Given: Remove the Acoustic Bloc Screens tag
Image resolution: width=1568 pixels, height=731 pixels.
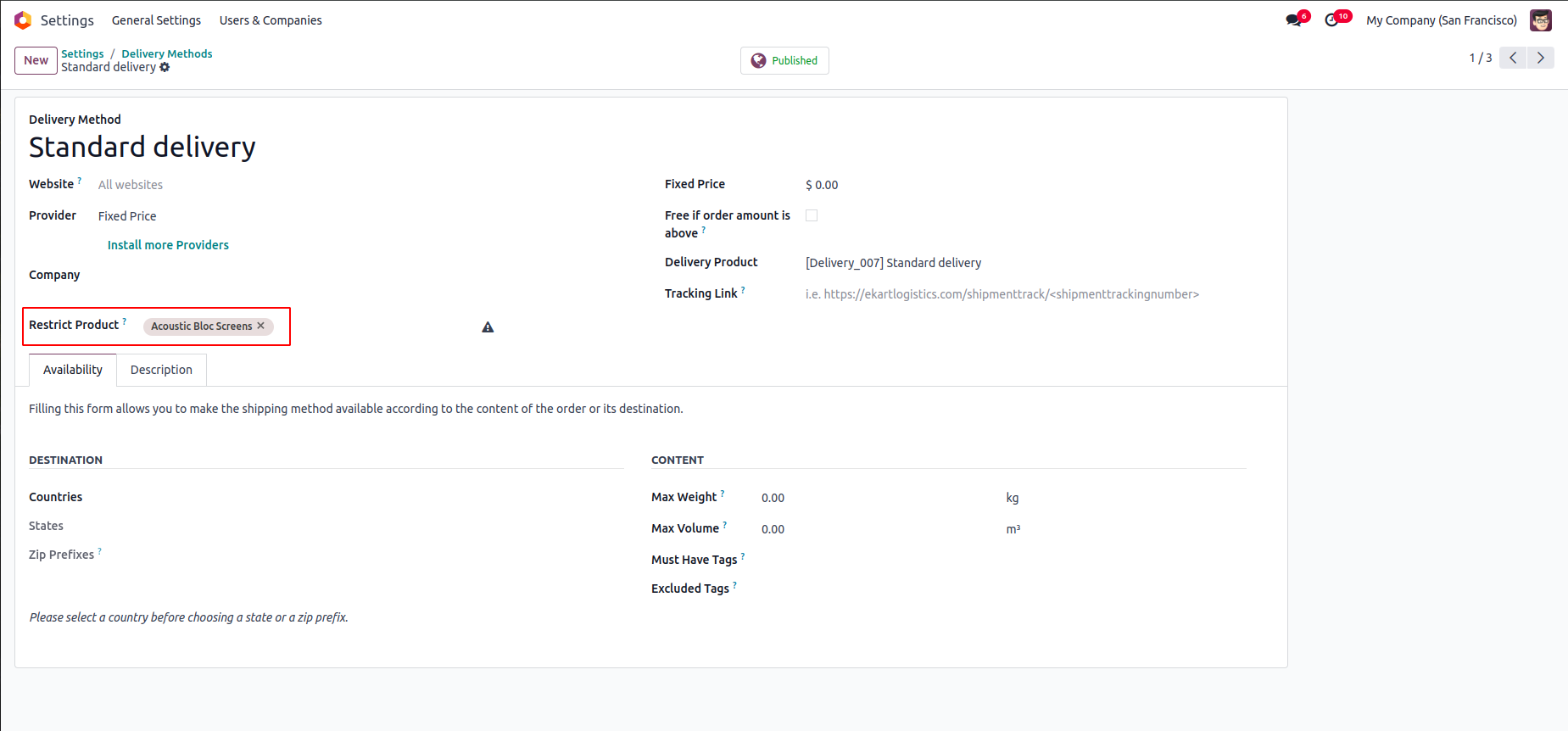Looking at the screenshot, I should point(261,326).
